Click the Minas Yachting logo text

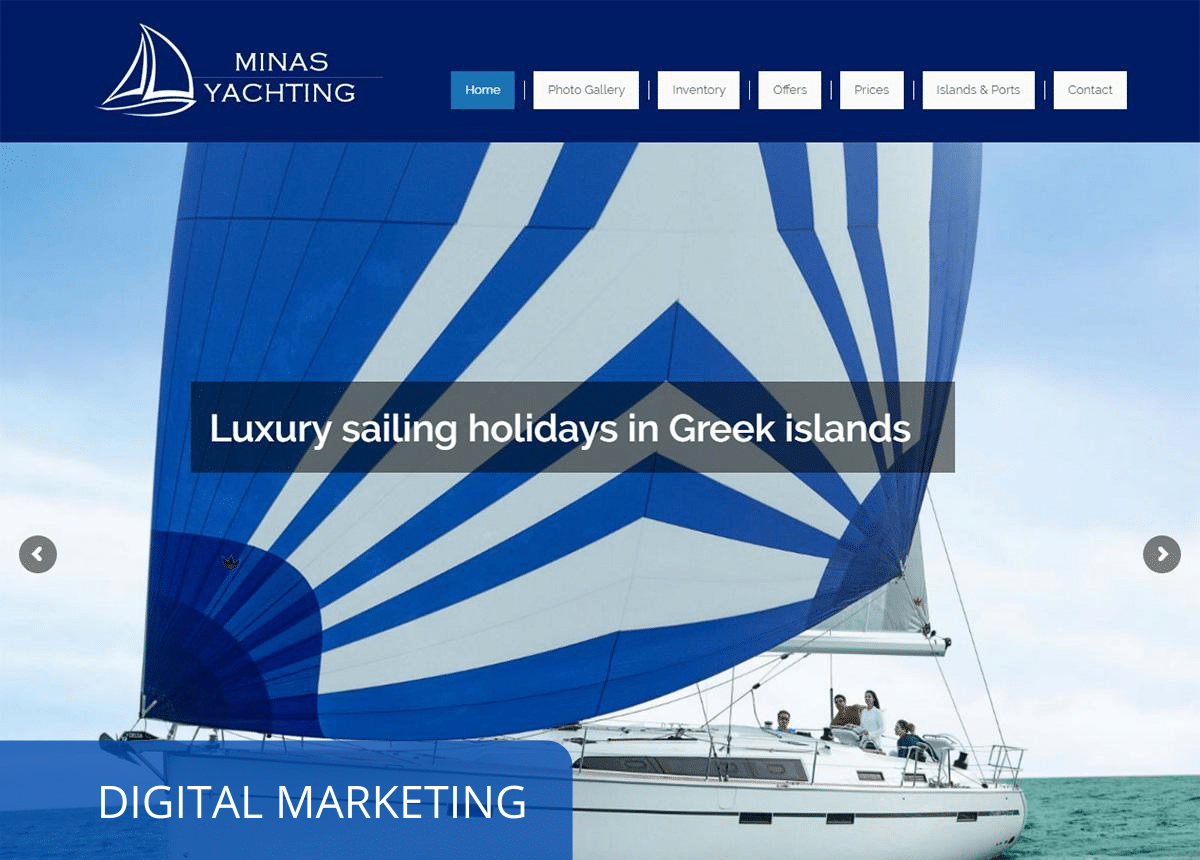pyautogui.click(x=280, y=77)
